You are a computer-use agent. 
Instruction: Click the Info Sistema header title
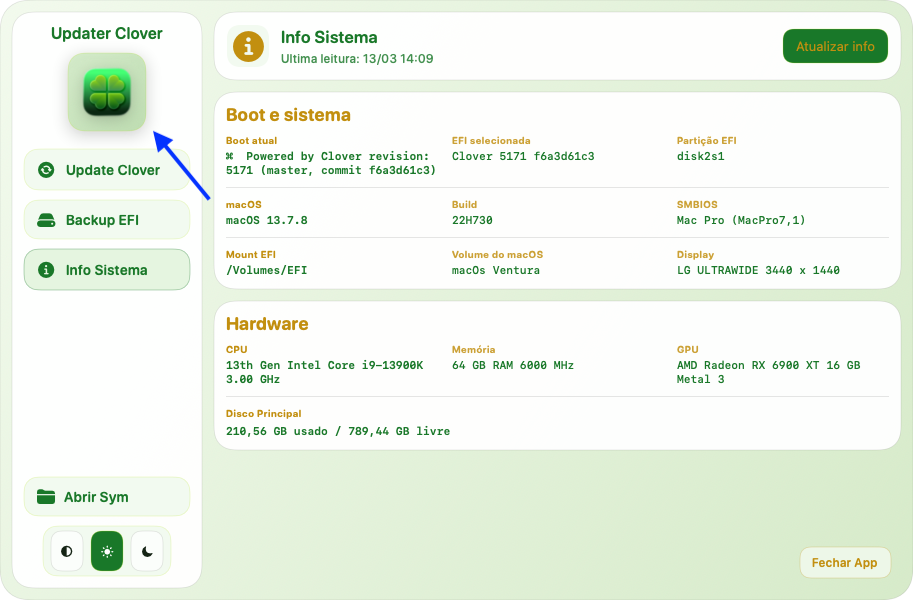click(x=329, y=37)
